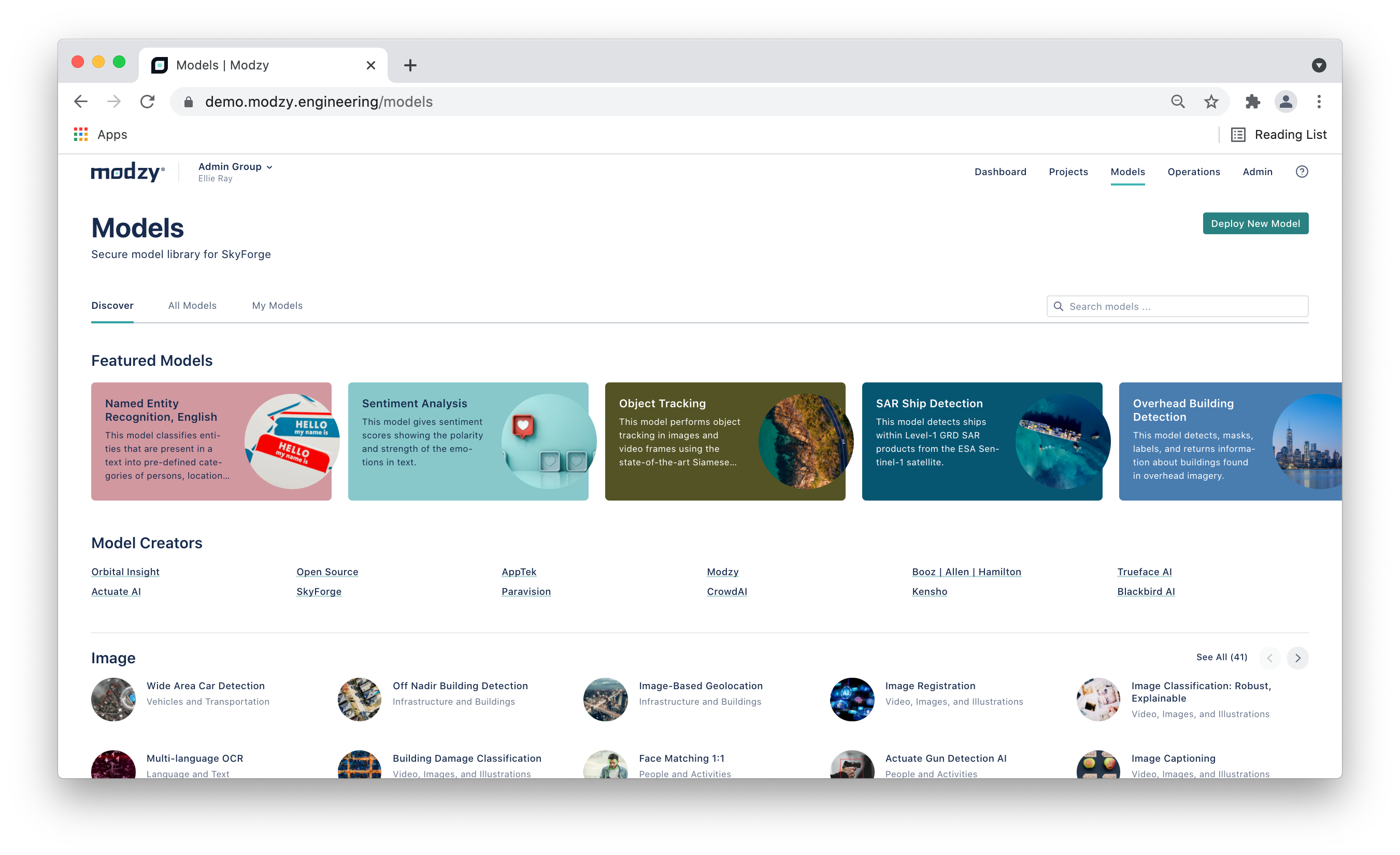Open the Operations navigation item
This screenshot has width=1400, height=855.
click(1193, 172)
